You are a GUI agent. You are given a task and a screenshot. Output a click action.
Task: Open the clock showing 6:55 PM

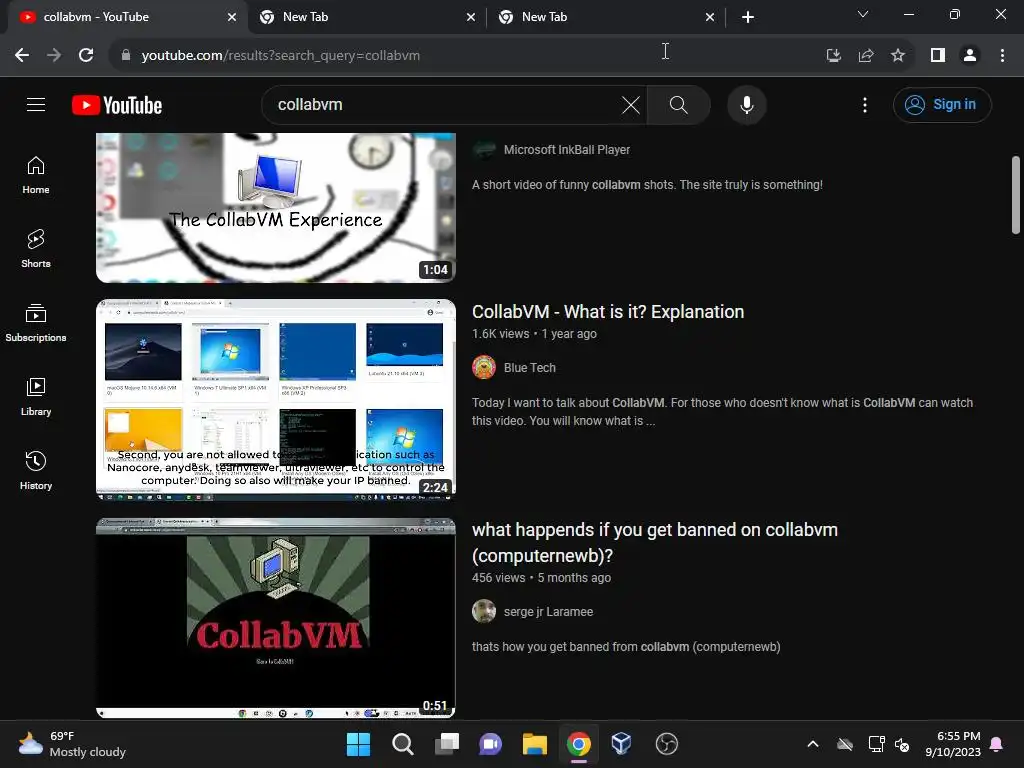(953, 744)
